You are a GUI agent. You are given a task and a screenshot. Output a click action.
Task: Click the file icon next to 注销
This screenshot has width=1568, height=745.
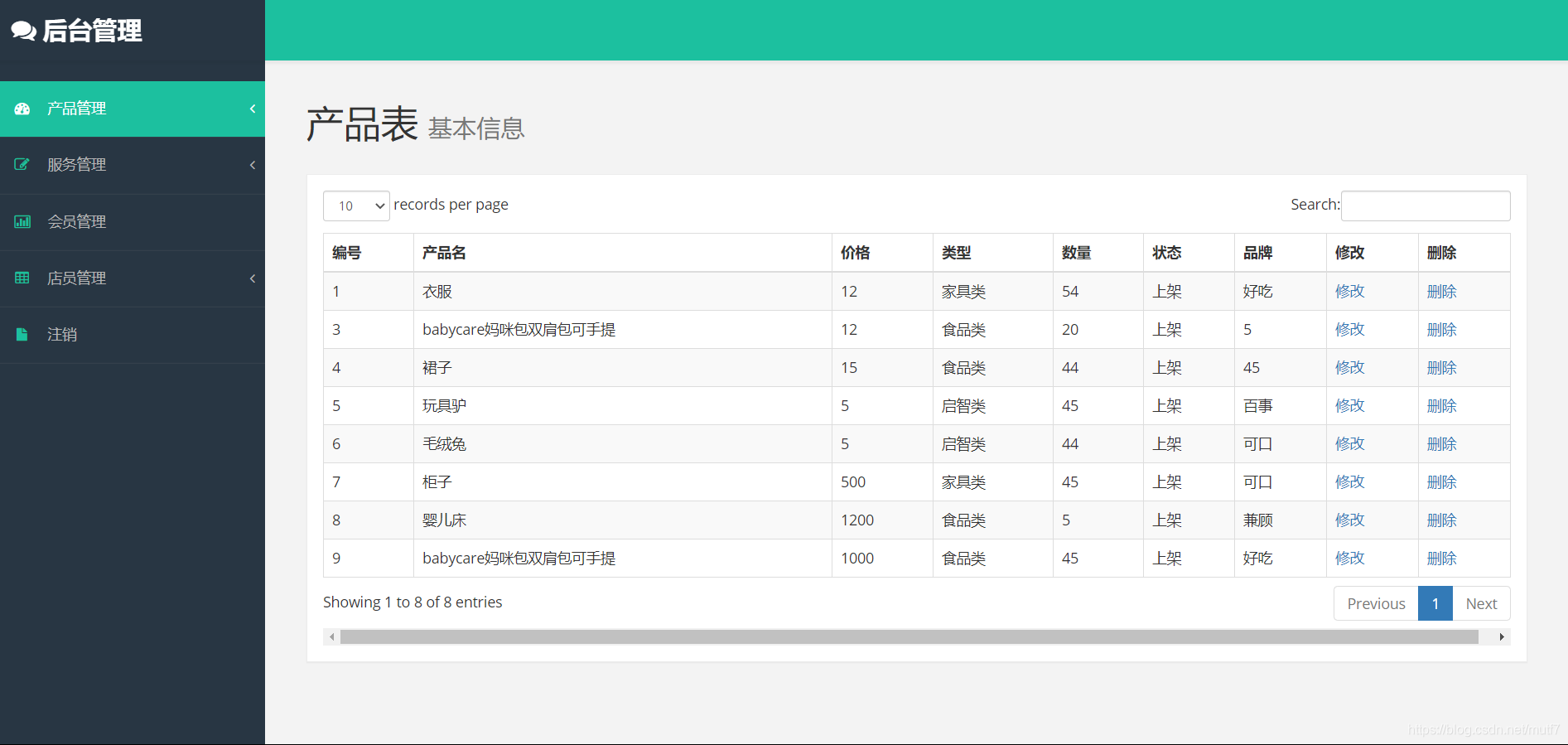22,334
